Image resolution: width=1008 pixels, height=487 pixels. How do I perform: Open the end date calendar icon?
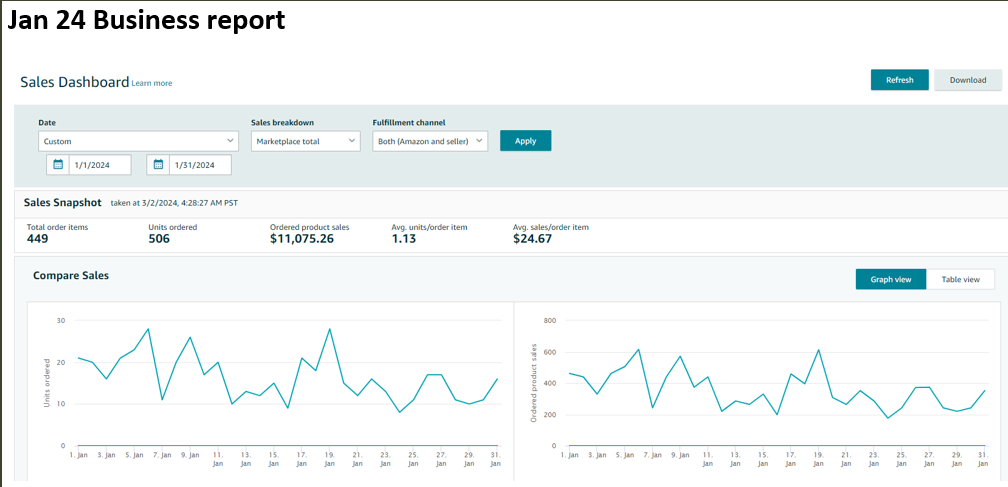point(159,165)
